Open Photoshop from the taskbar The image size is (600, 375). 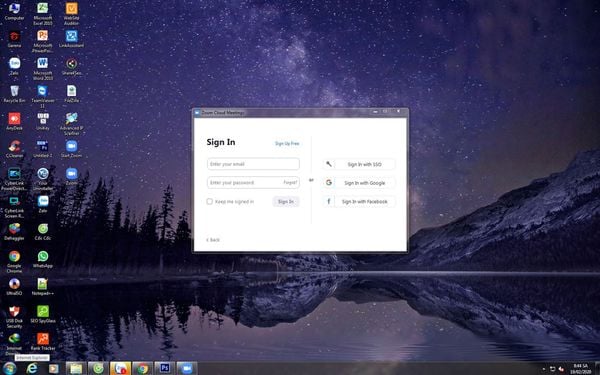pyautogui.click(x=165, y=368)
